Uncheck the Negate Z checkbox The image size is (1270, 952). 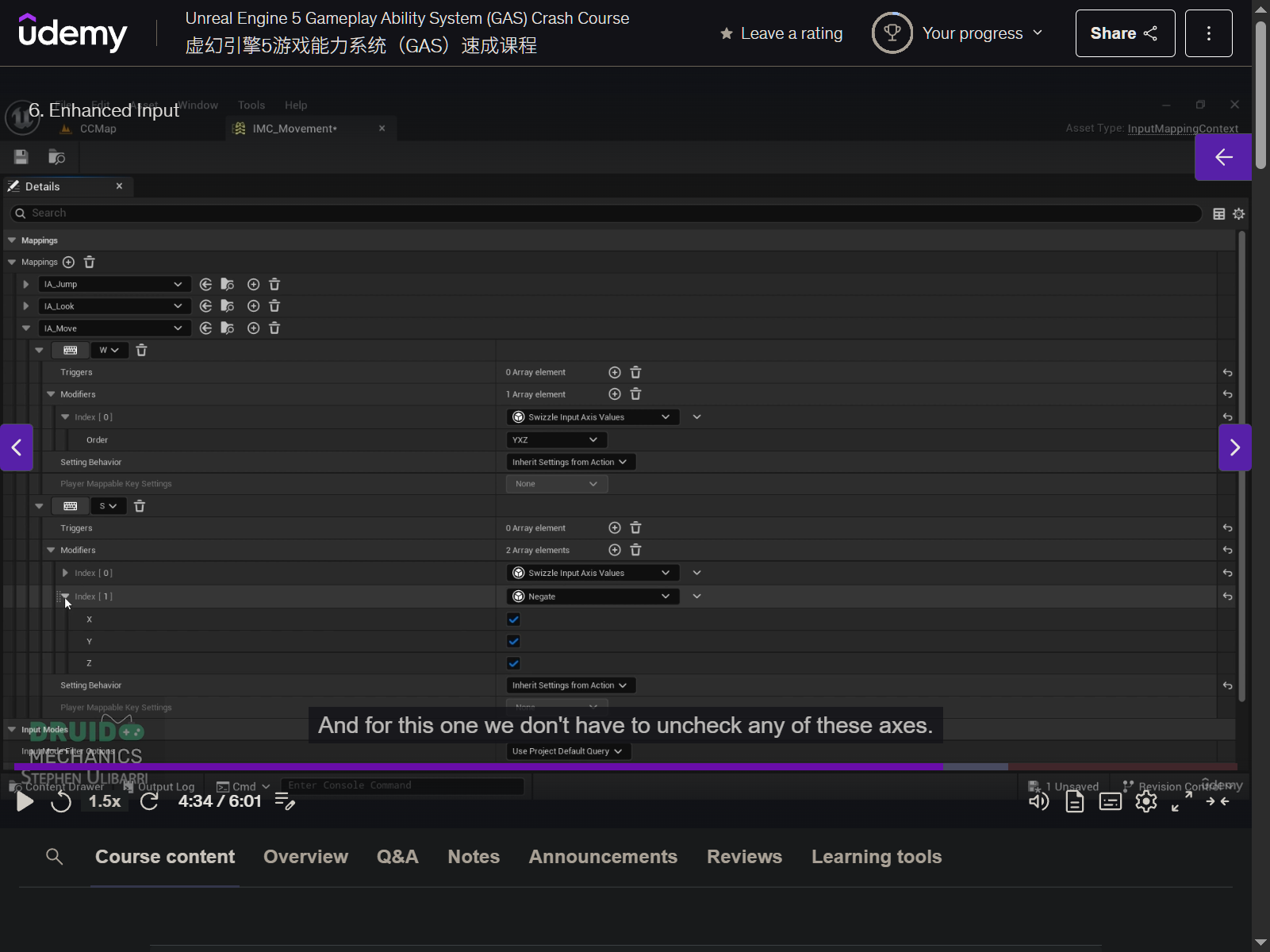(x=513, y=663)
